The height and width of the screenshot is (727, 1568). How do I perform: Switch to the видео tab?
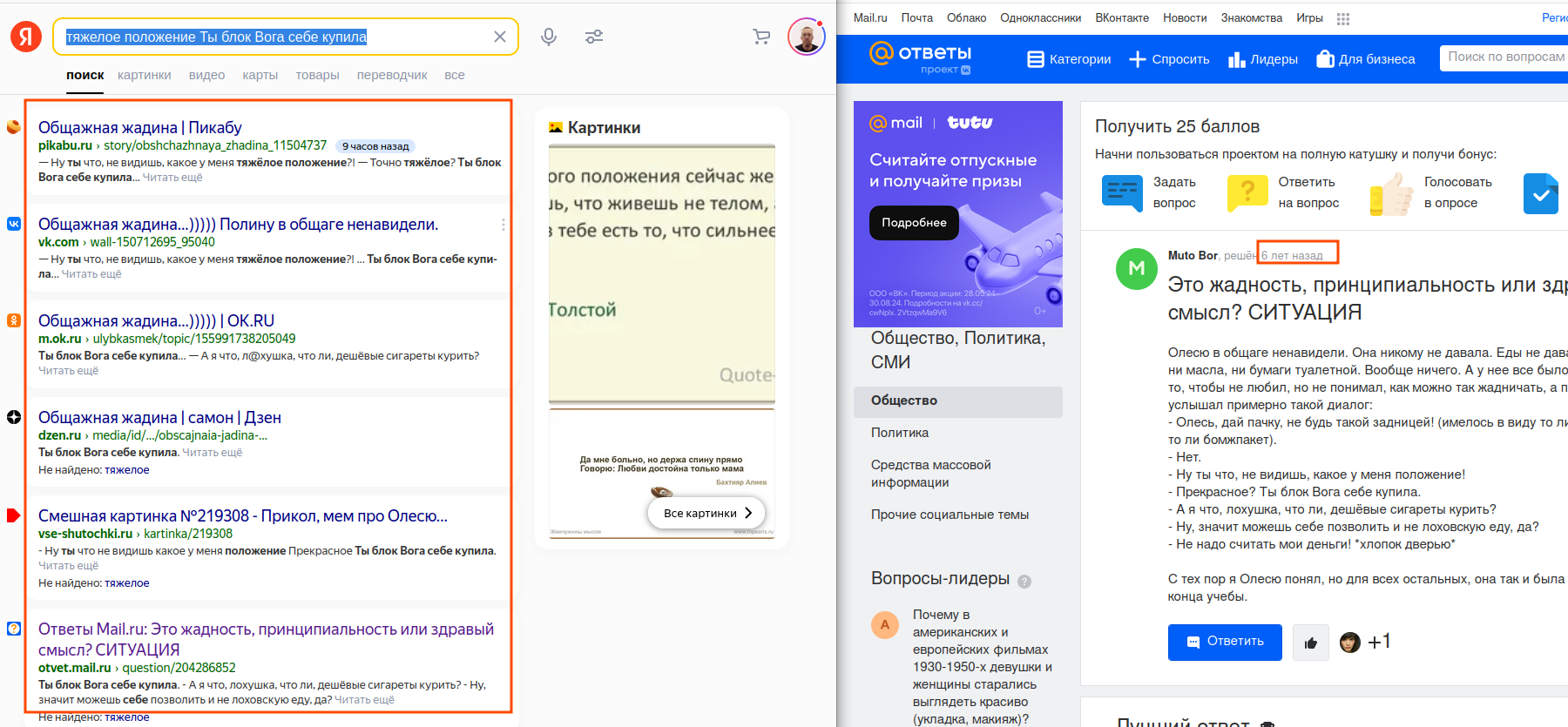pyautogui.click(x=207, y=75)
